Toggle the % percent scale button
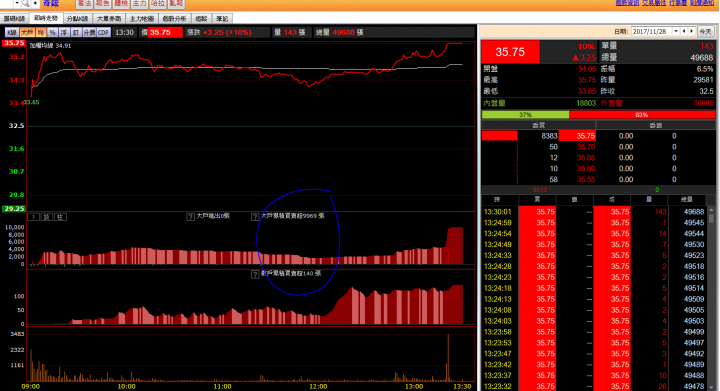Image resolution: width=720 pixels, height=391 pixels. tap(52, 33)
